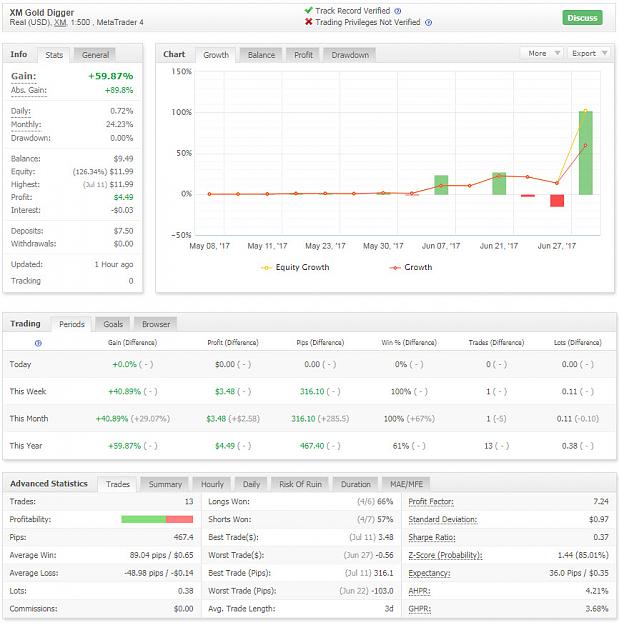Click the Profit Factor label link

coord(431,502)
